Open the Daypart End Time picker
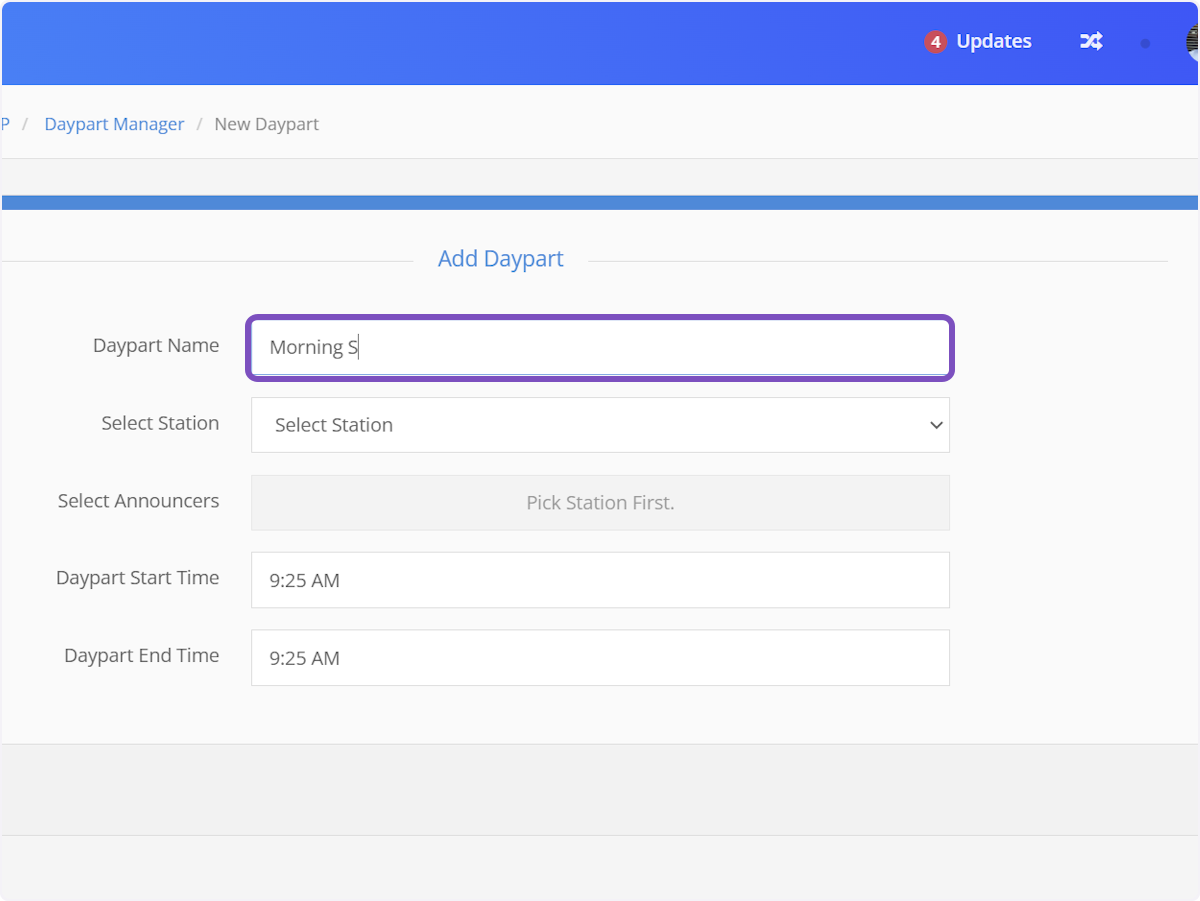 600,658
